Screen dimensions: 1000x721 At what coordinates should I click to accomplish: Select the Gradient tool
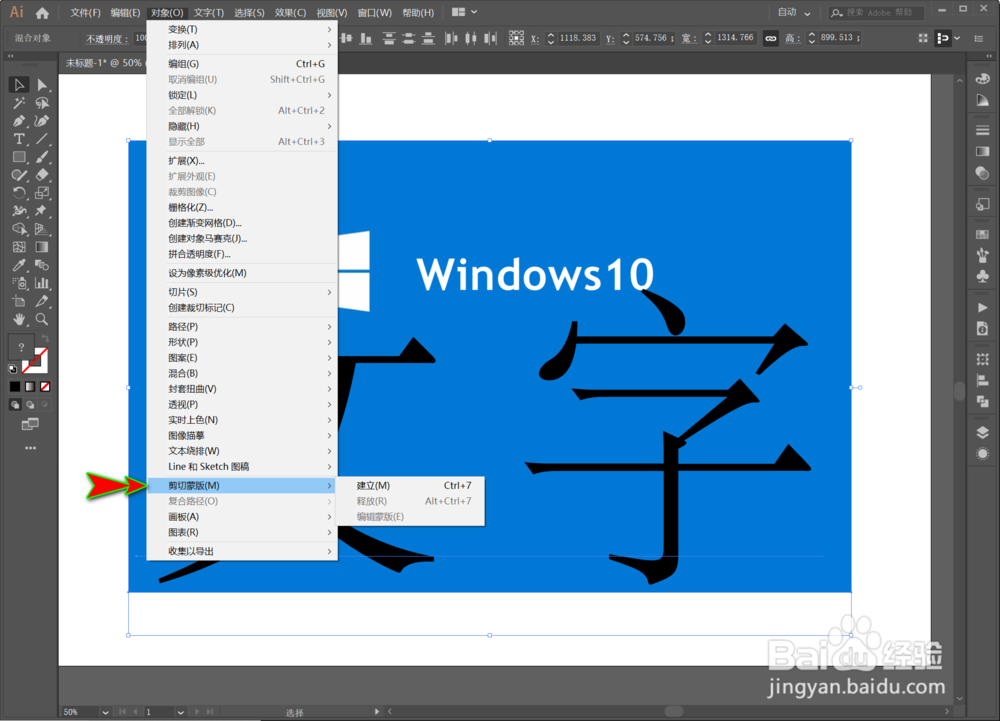click(42, 247)
